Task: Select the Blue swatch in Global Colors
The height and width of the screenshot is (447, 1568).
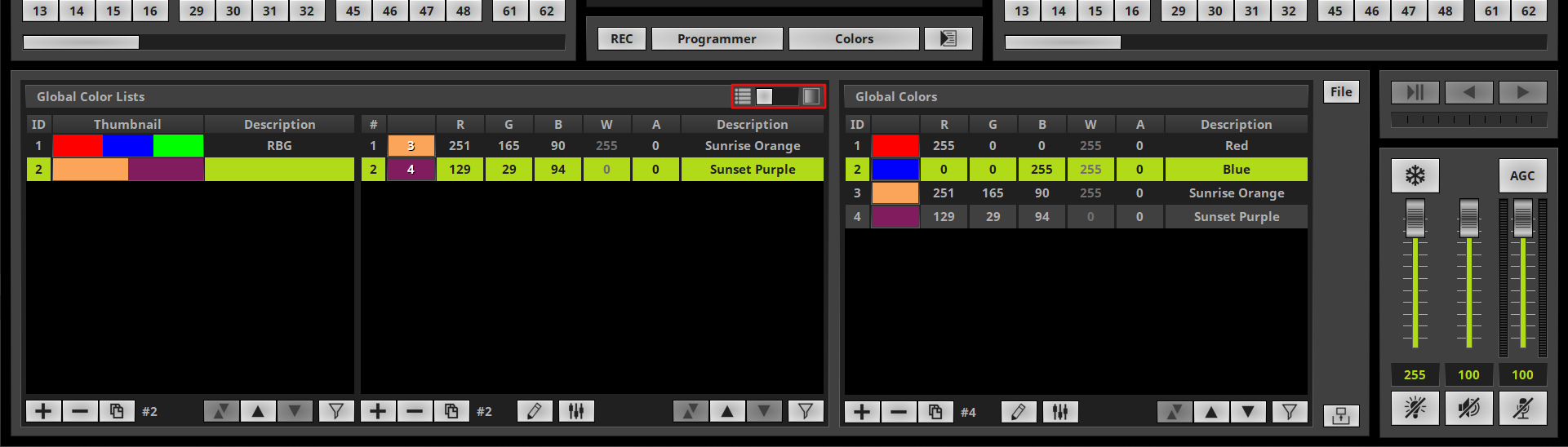Action: [x=895, y=170]
